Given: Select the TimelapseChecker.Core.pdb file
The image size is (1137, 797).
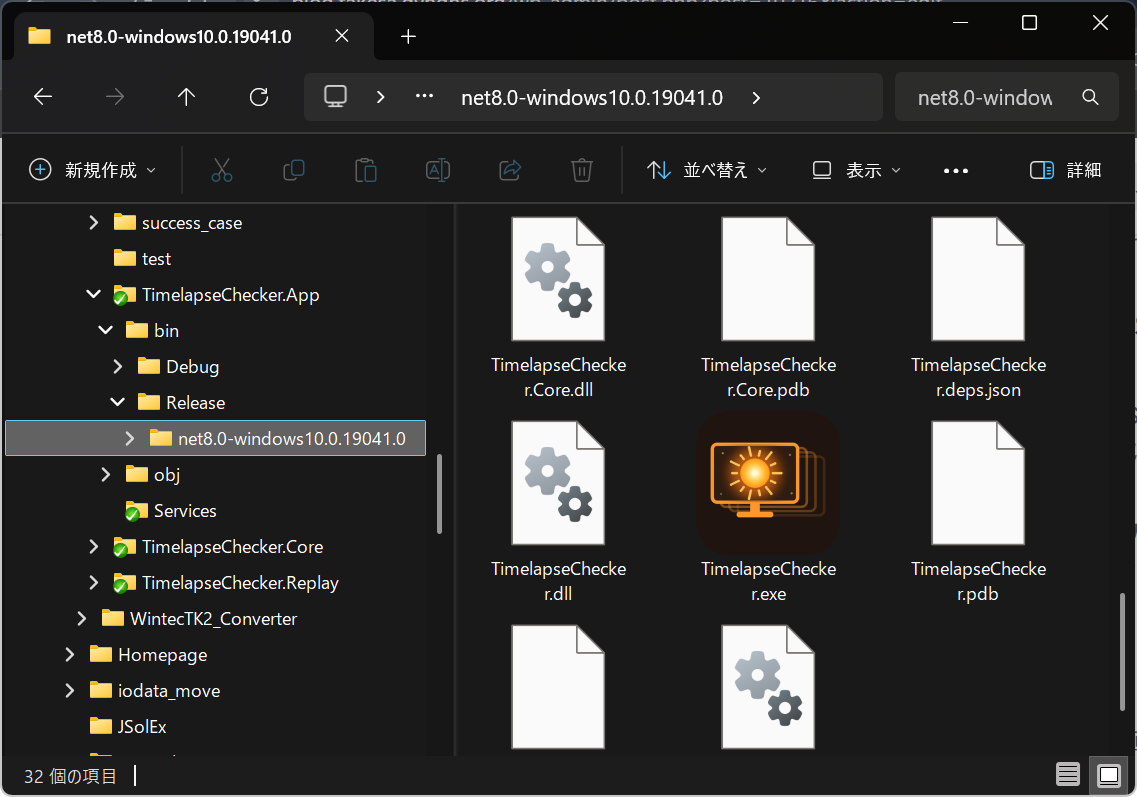Looking at the screenshot, I should 769,308.
